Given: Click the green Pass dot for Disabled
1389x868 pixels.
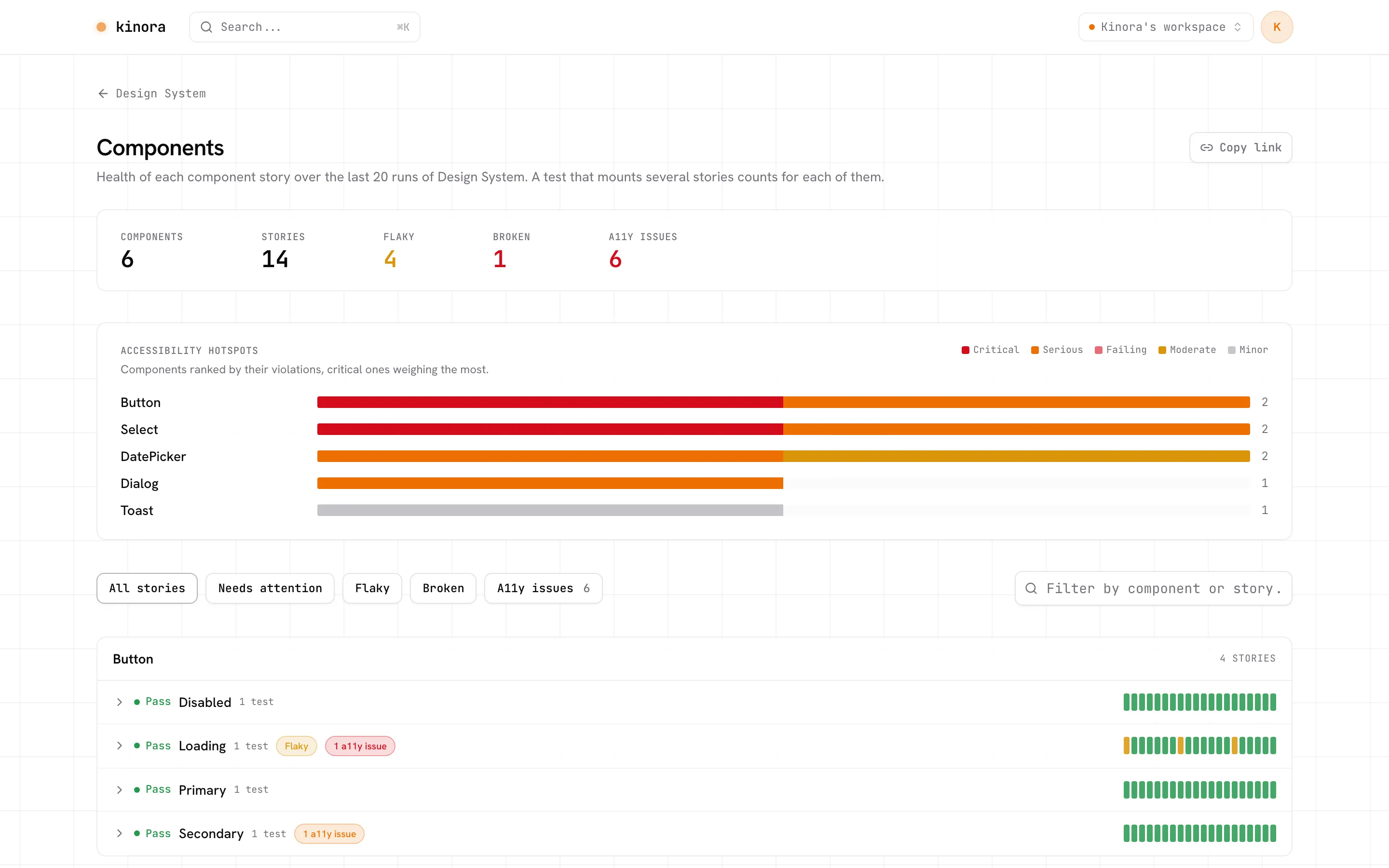Looking at the screenshot, I should point(136,702).
